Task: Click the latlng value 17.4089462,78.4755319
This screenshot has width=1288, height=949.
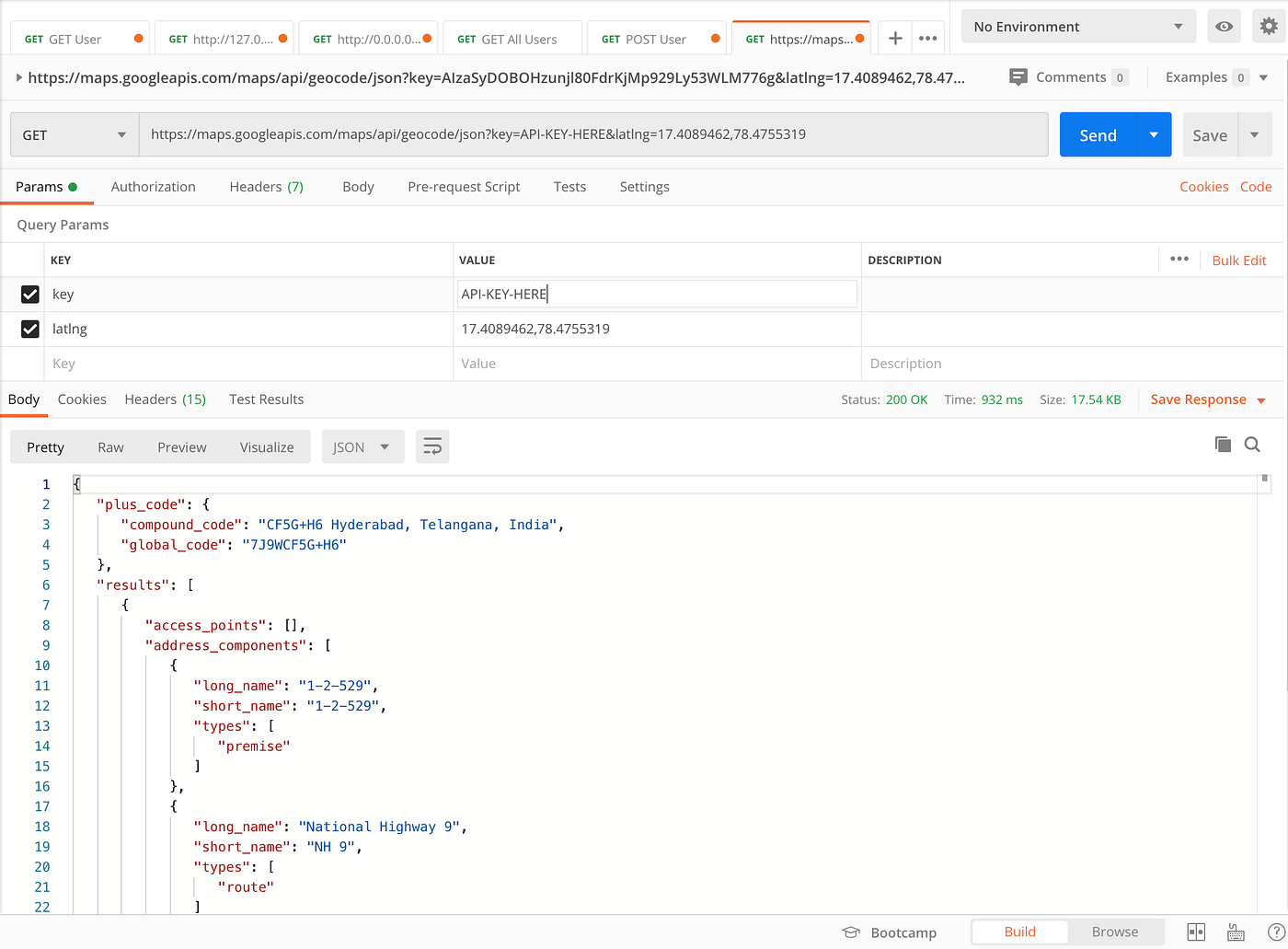Action: 535,329
